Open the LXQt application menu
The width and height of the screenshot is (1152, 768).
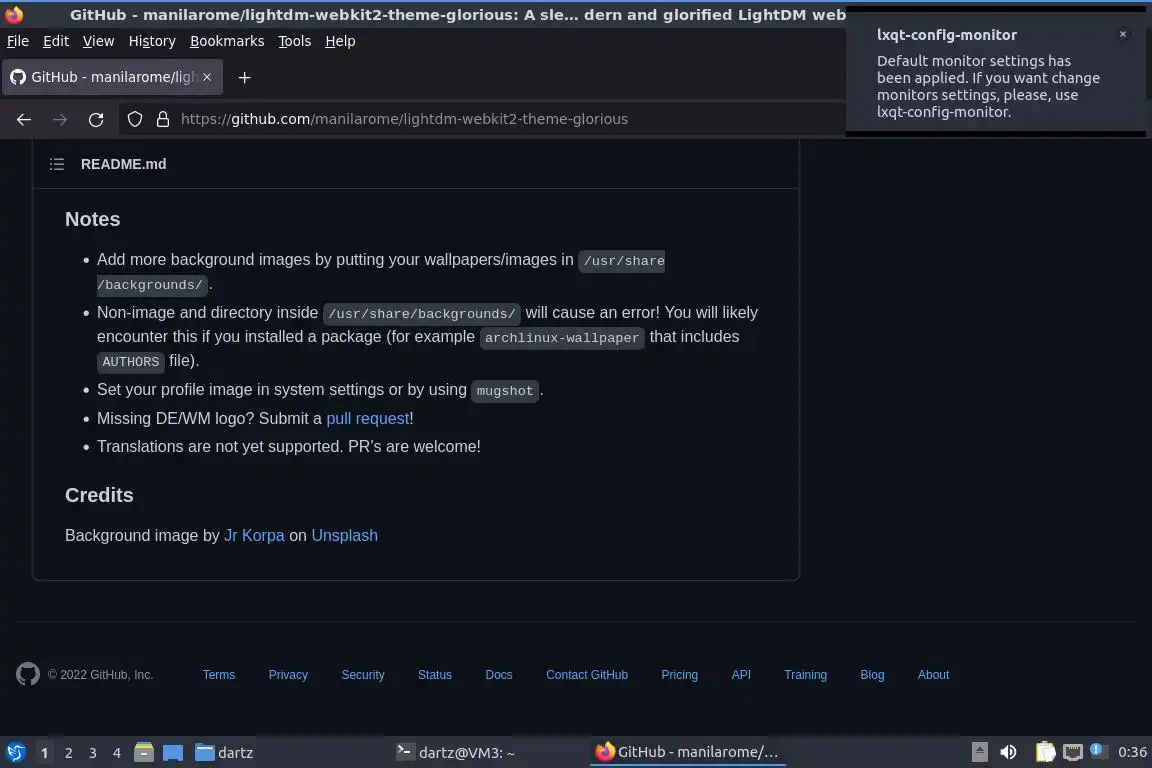coord(15,752)
